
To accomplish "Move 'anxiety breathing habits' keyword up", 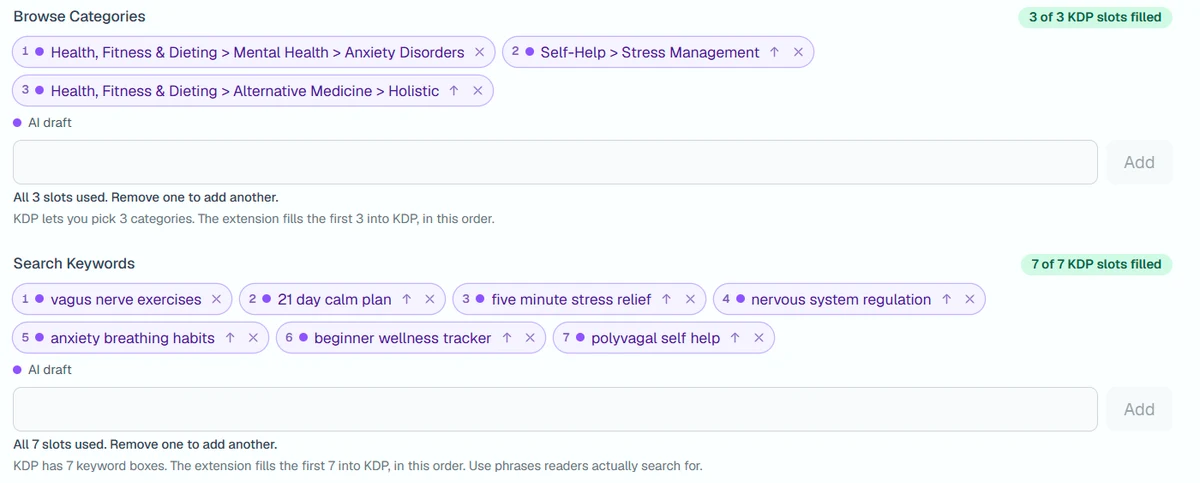I will click(x=230, y=338).
